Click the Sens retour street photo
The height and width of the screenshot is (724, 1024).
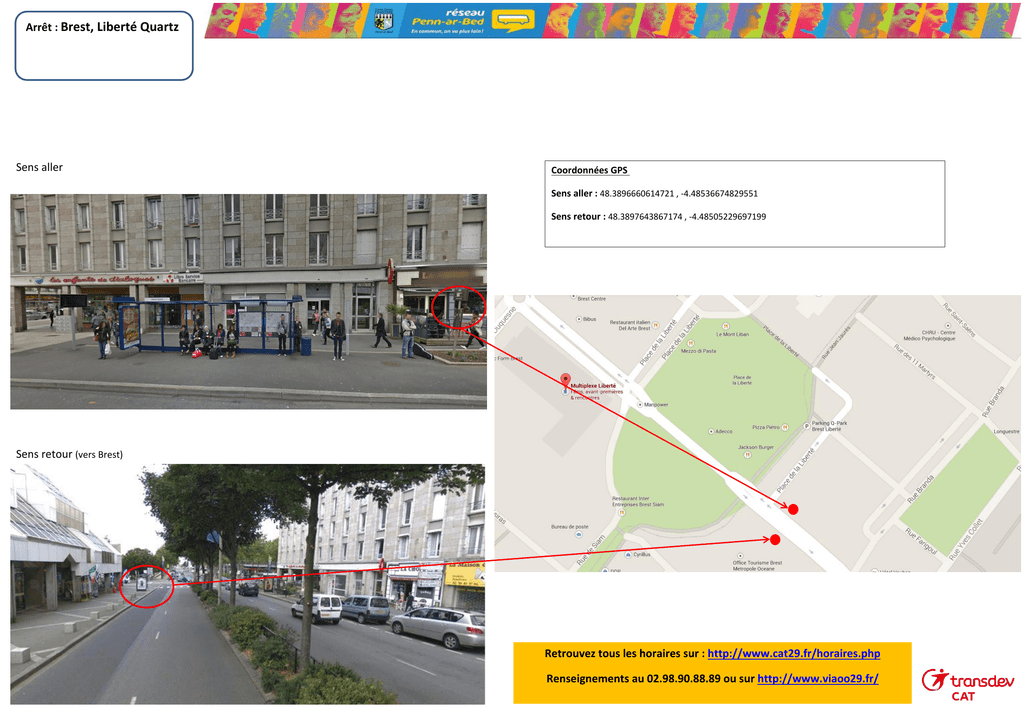click(248, 584)
